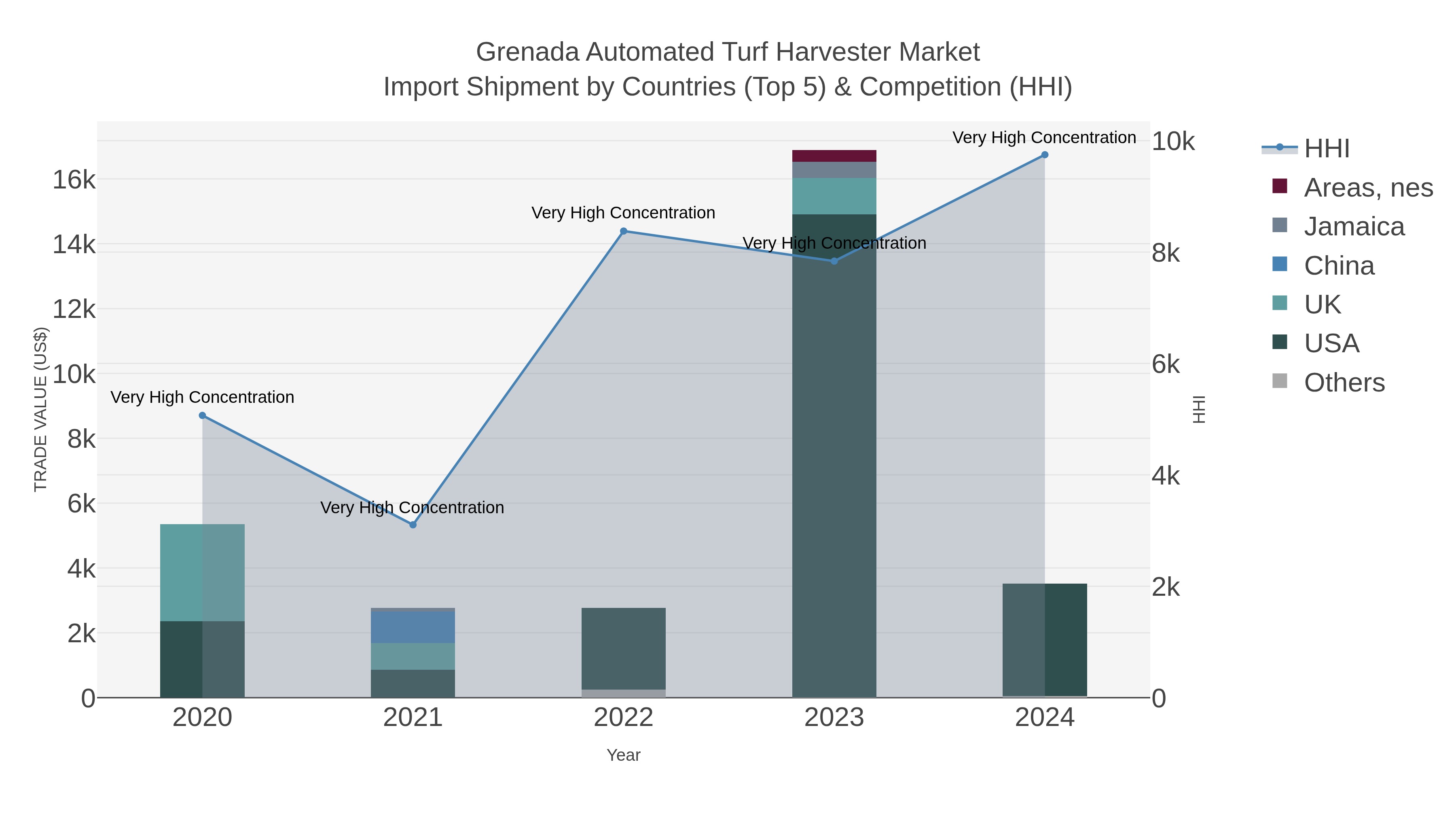Image resolution: width=1456 pixels, height=819 pixels.
Task: Click the 2022 HHI data point marker
Action: (623, 231)
